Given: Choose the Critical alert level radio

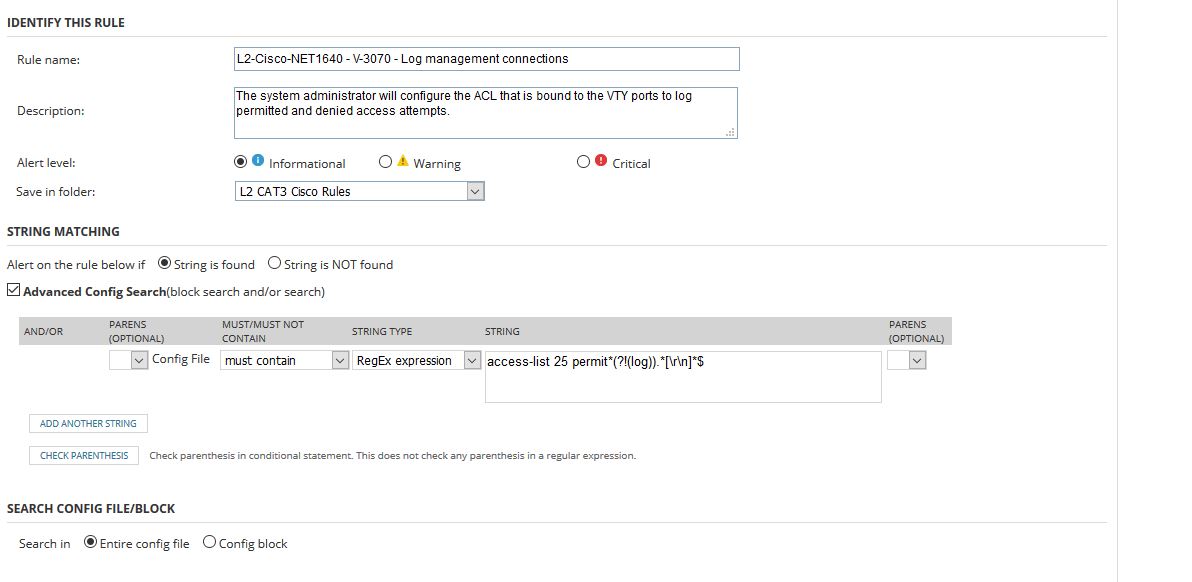Looking at the screenshot, I should (x=583, y=161).
